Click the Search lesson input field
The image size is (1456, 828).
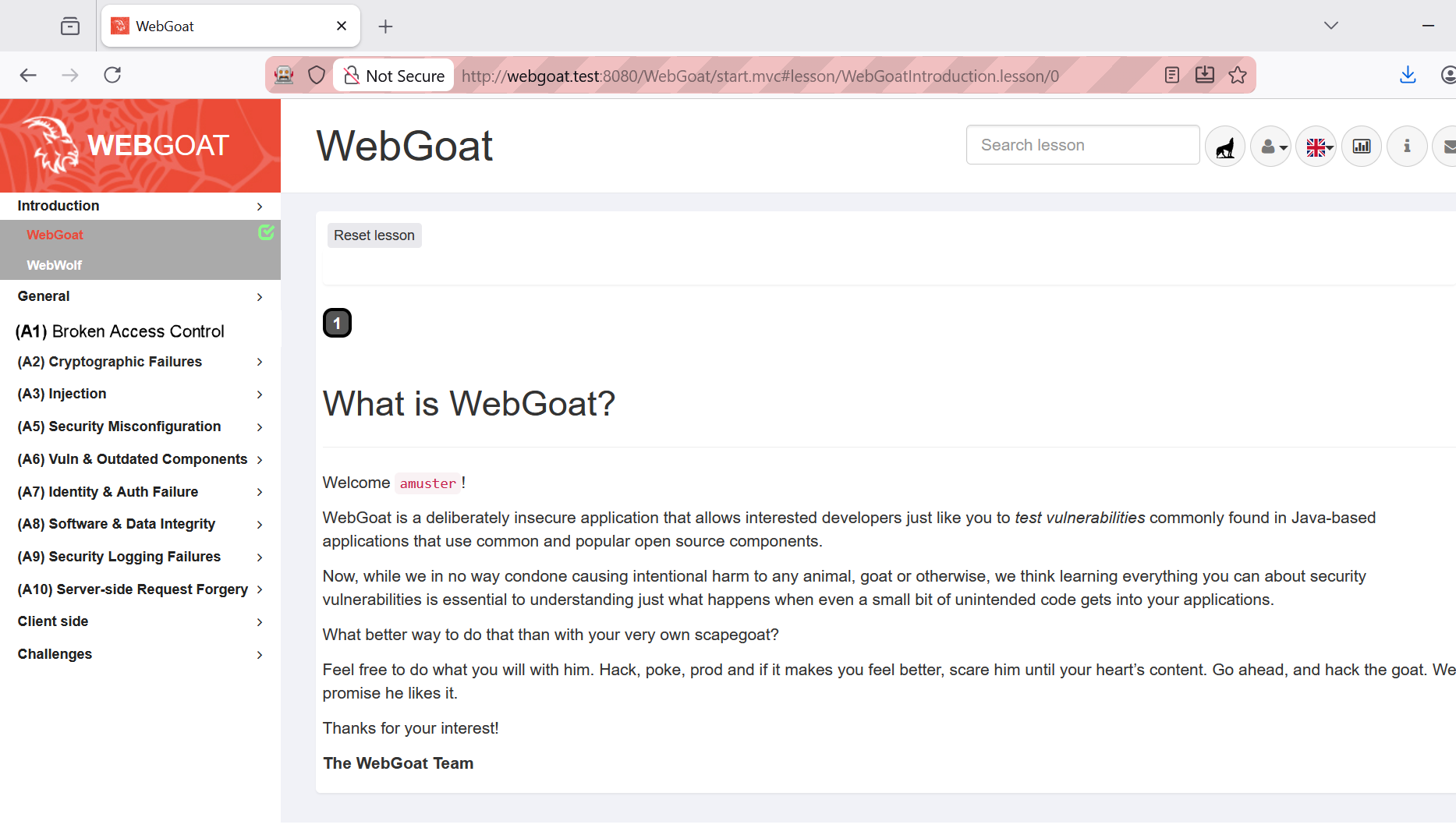click(x=1082, y=145)
